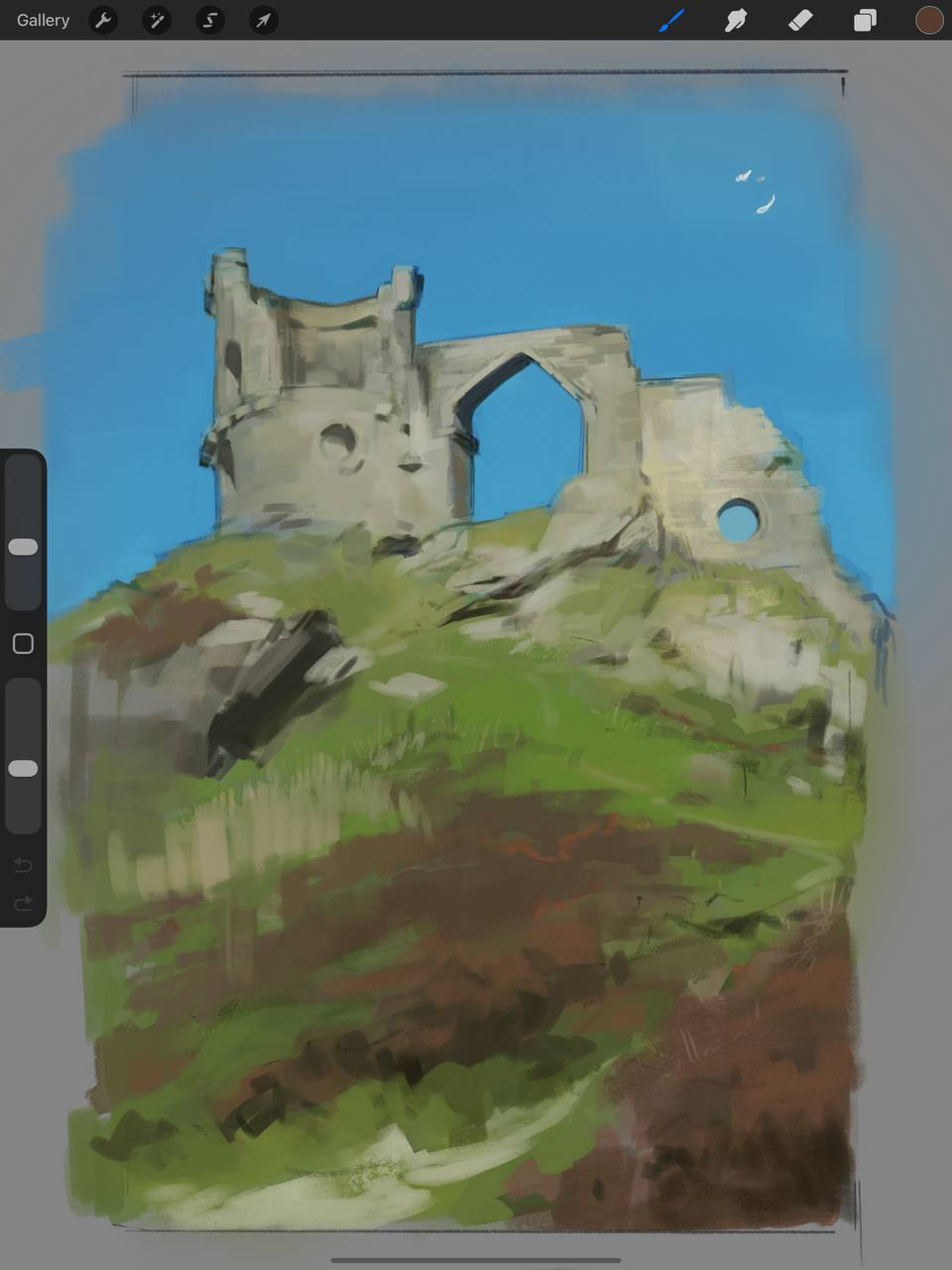Redo with the sidebar redo arrow
Image resolution: width=952 pixels, height=1270 pixels.
pyautogui.click(x=23, y=903)
